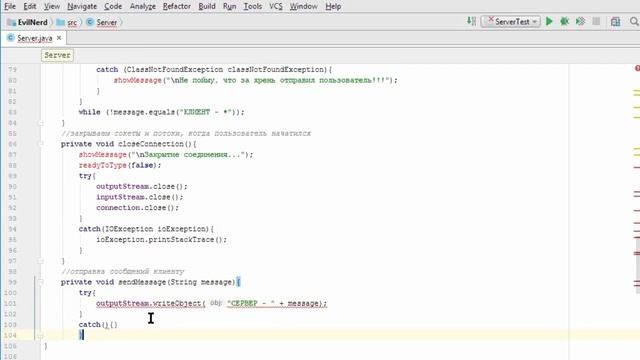
Task: Click line number 99 in the gutter
Action: 12,282
